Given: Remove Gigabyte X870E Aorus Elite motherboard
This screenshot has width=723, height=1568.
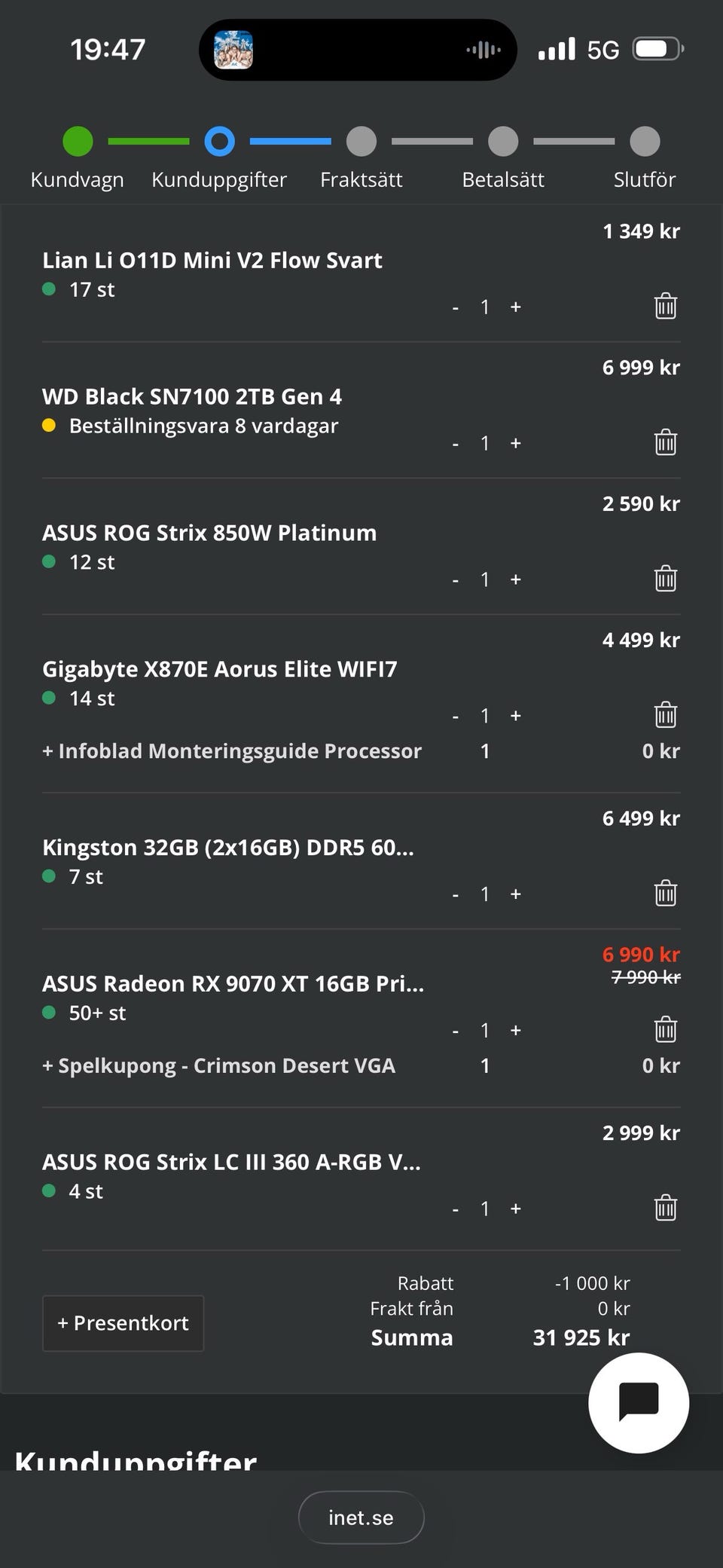Looking at the screenshot, I should 666,715.
